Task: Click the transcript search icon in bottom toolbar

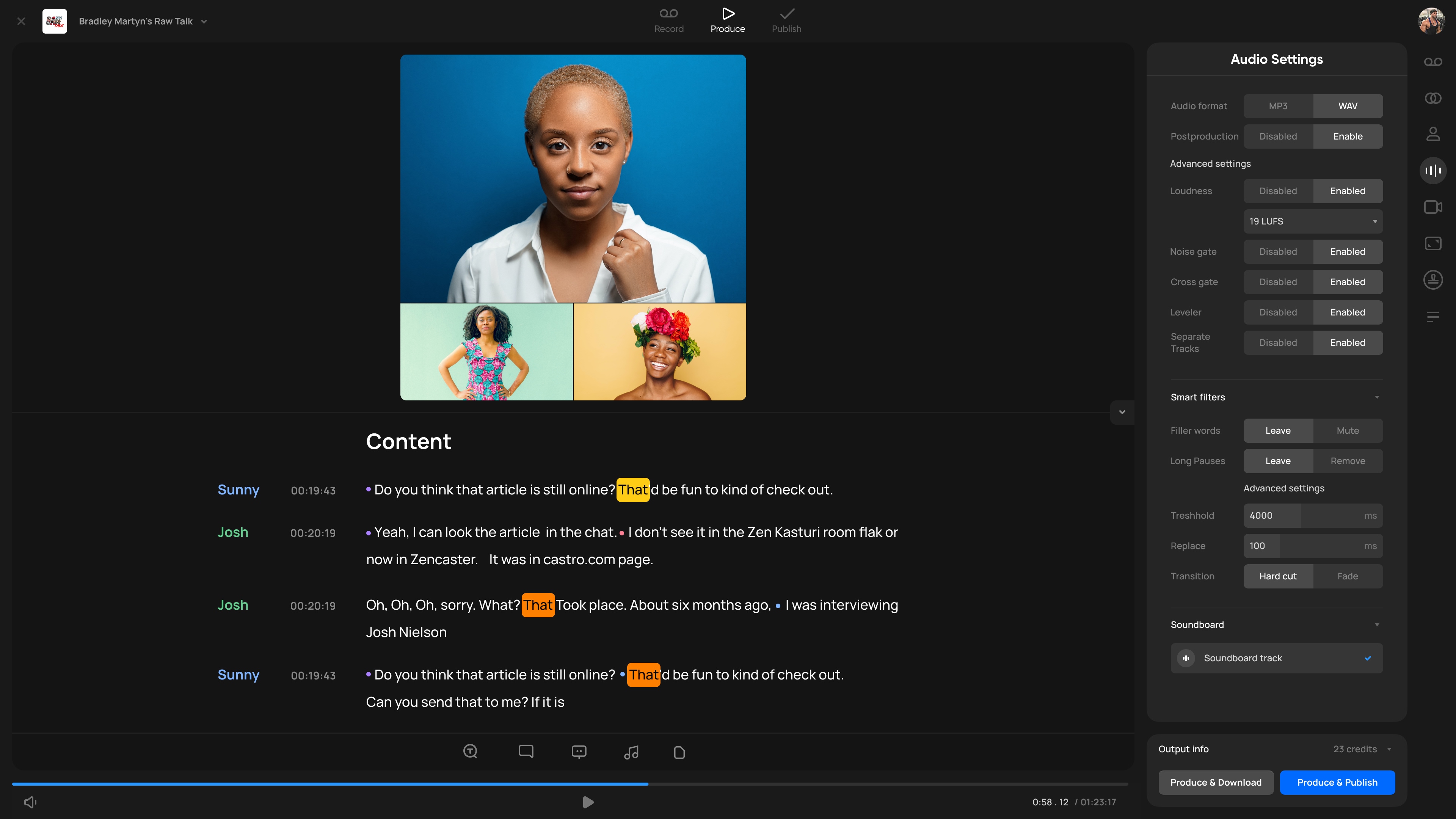Action: (x=470, y=751)
